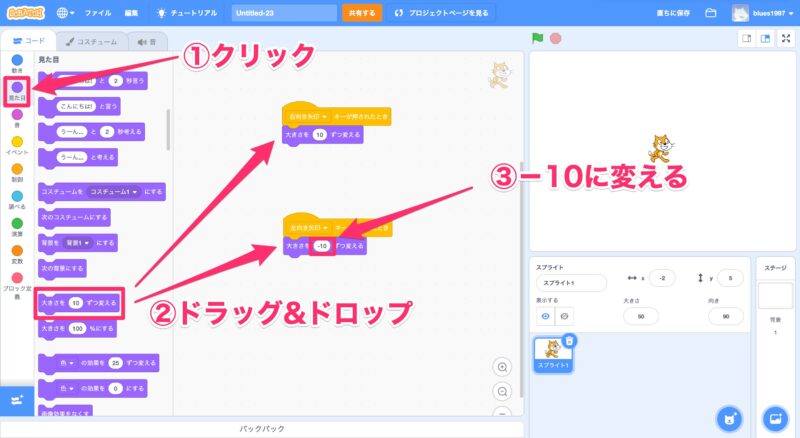The width and height of the screenshot is (800, 438).
Task: Open the choose backdrop button
Action: [774, 417]
